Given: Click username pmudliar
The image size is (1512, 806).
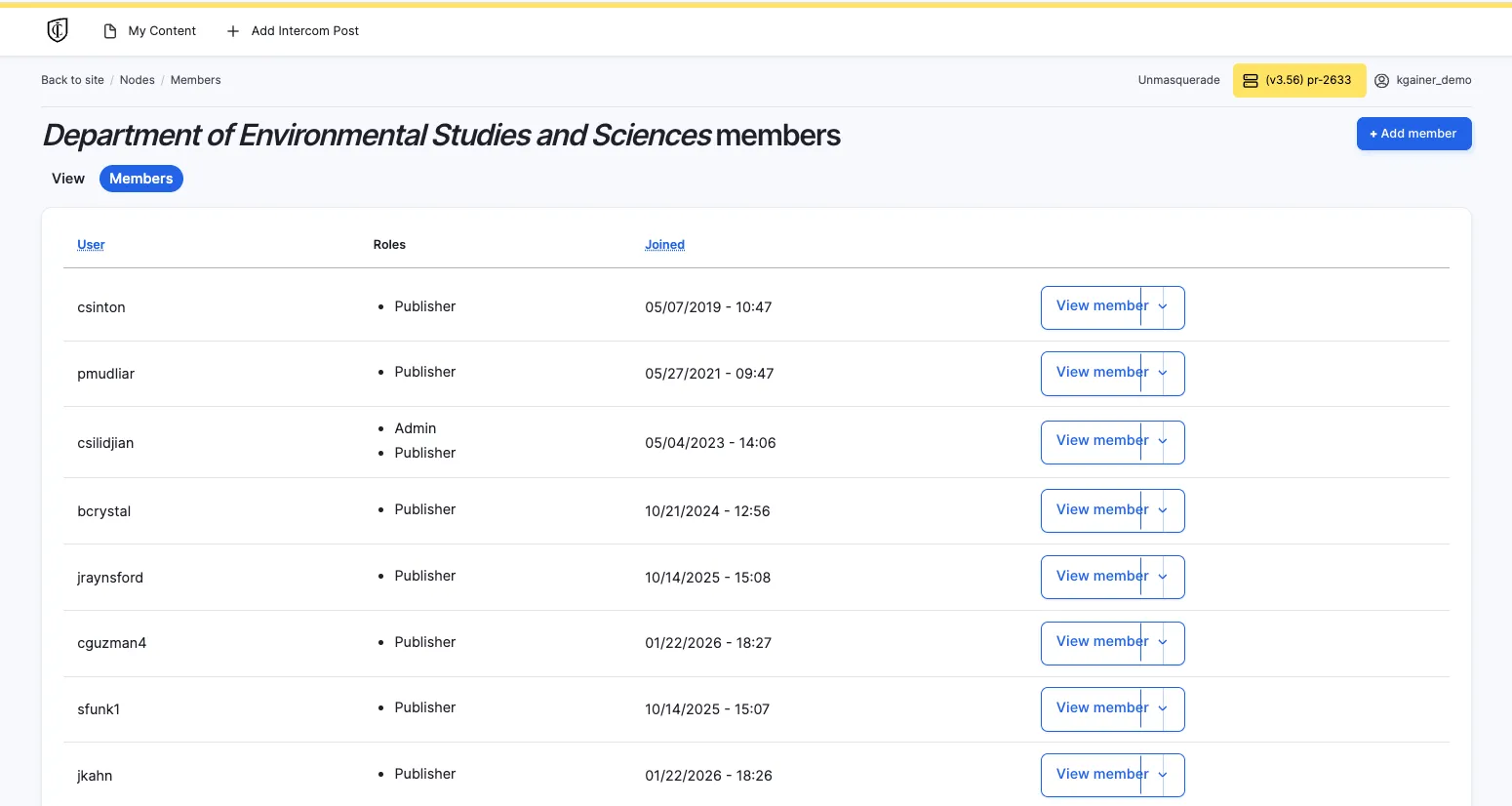Looking at the screenshot, I should 106,374.
